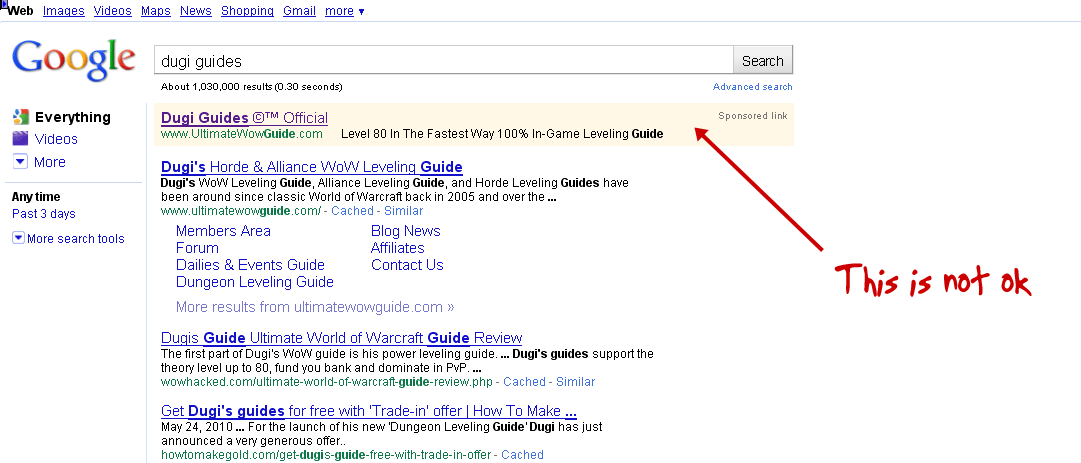Click the wowhacked.com green URL text
This screenshot has width=1081, height=463.
coord(327,382)
